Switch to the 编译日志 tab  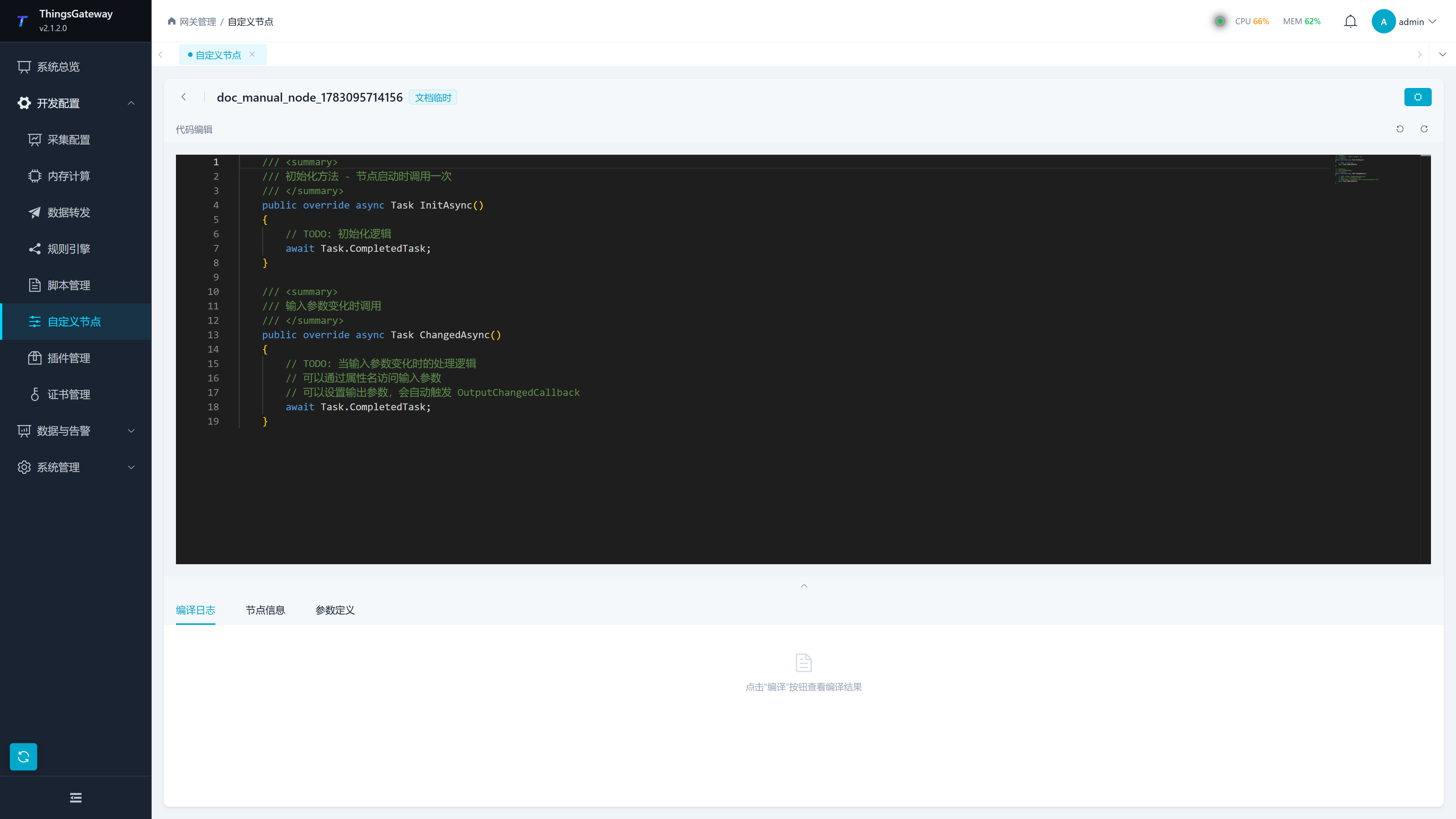coord(196,610)
